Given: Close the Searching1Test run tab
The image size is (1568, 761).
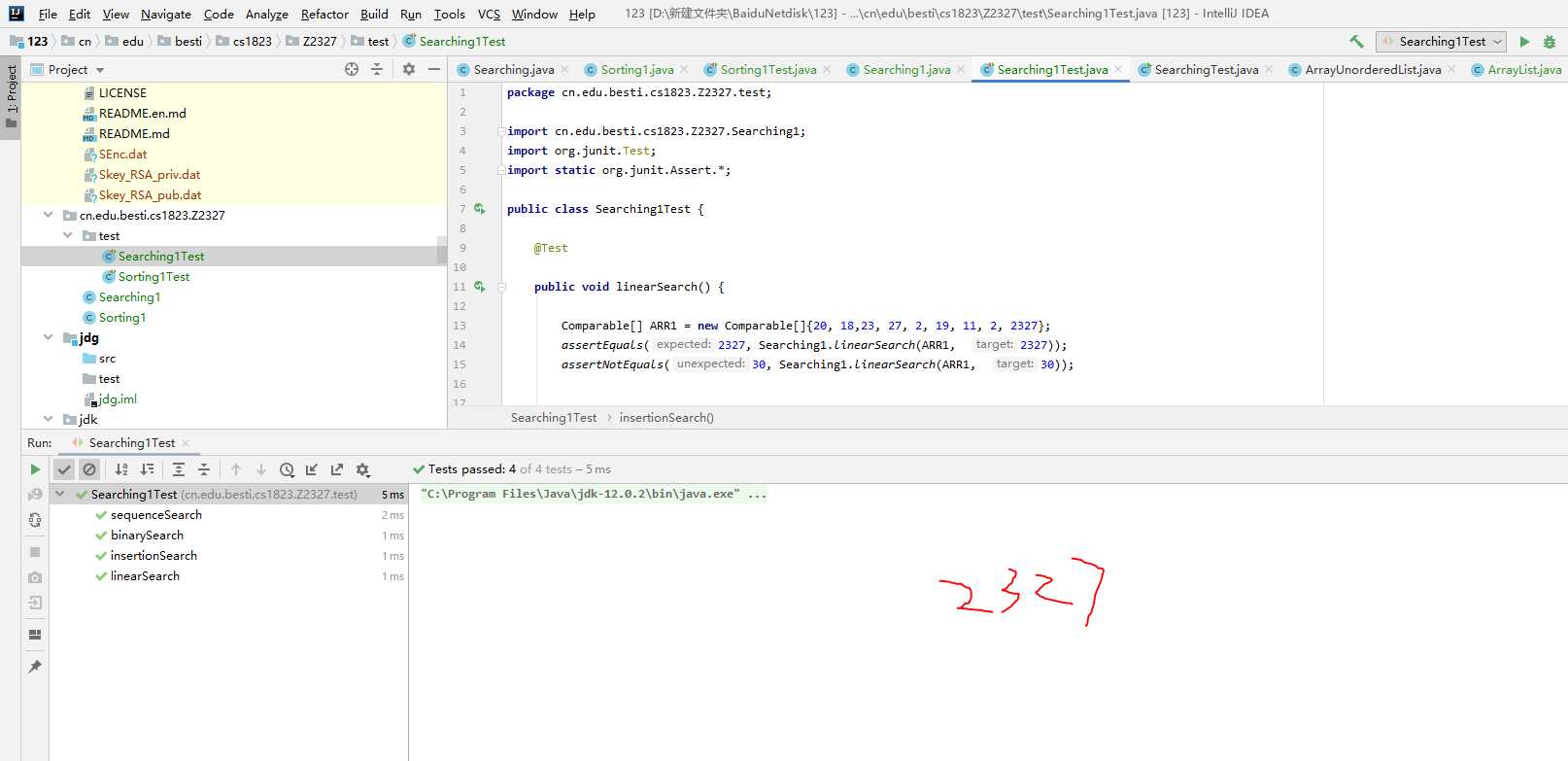Looking at the screenshot, I should (186, 443).
